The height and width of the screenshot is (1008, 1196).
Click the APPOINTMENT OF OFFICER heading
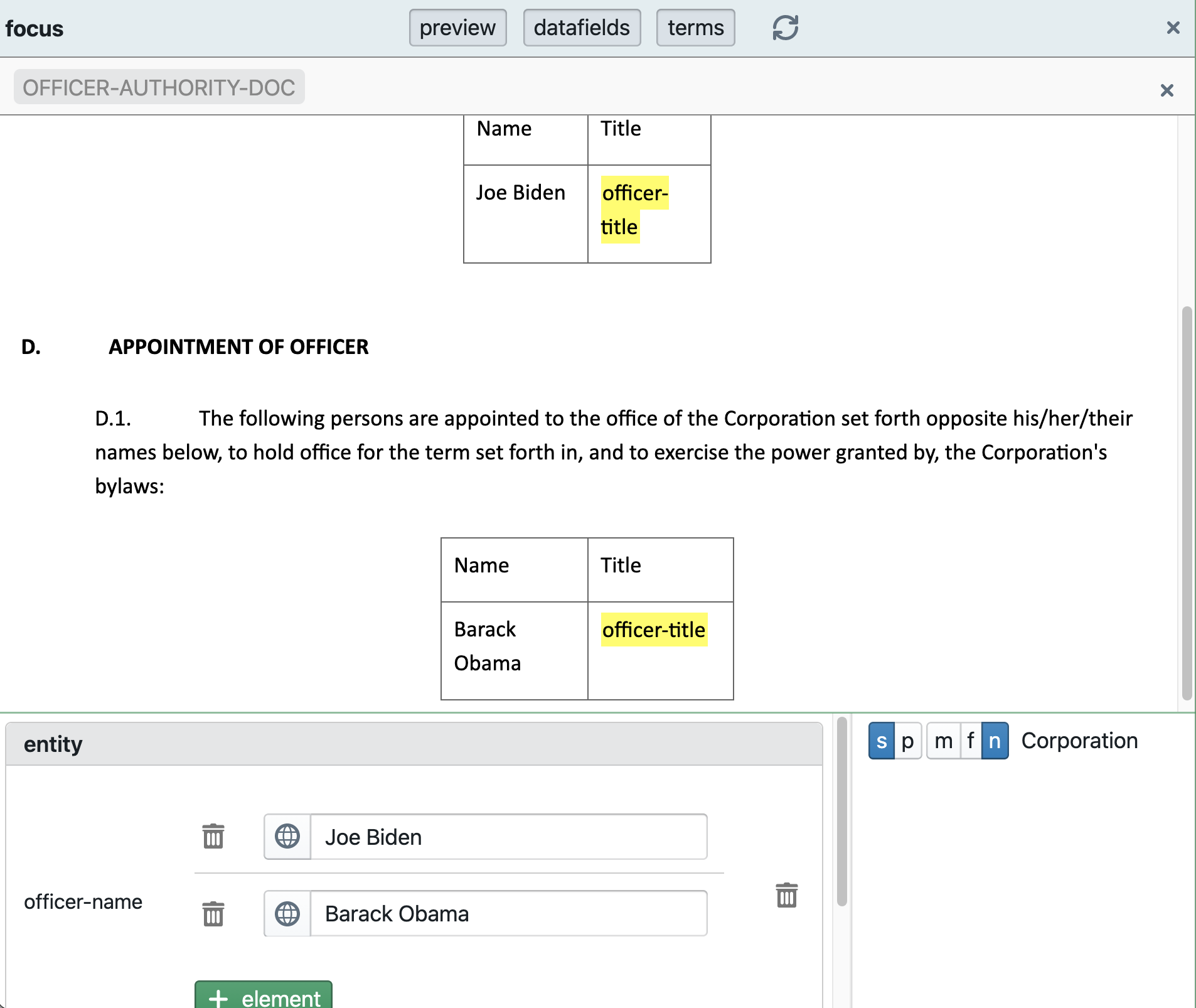[238, 346]
